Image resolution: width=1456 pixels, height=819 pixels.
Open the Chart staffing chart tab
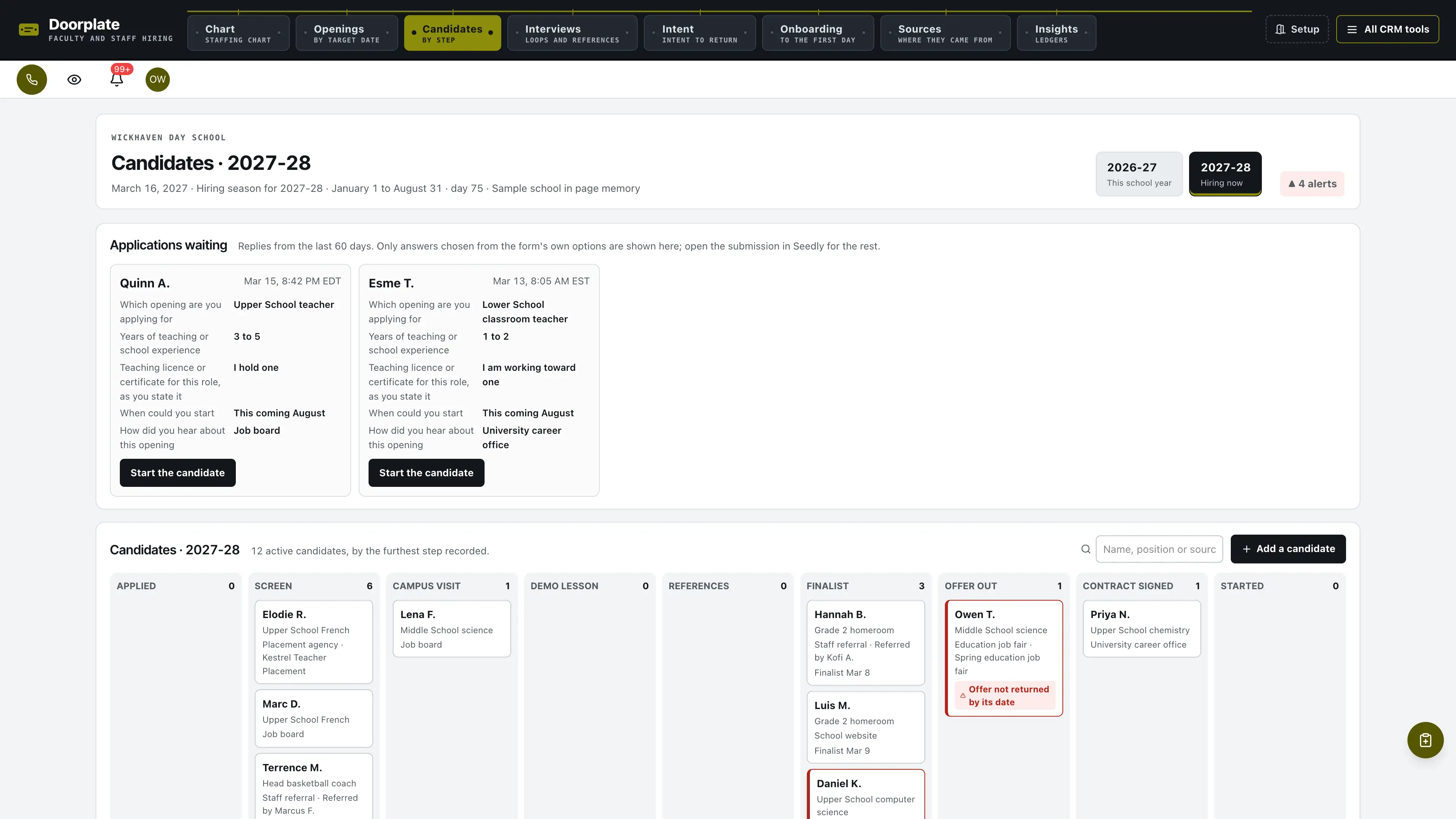(x=238, y=33)
